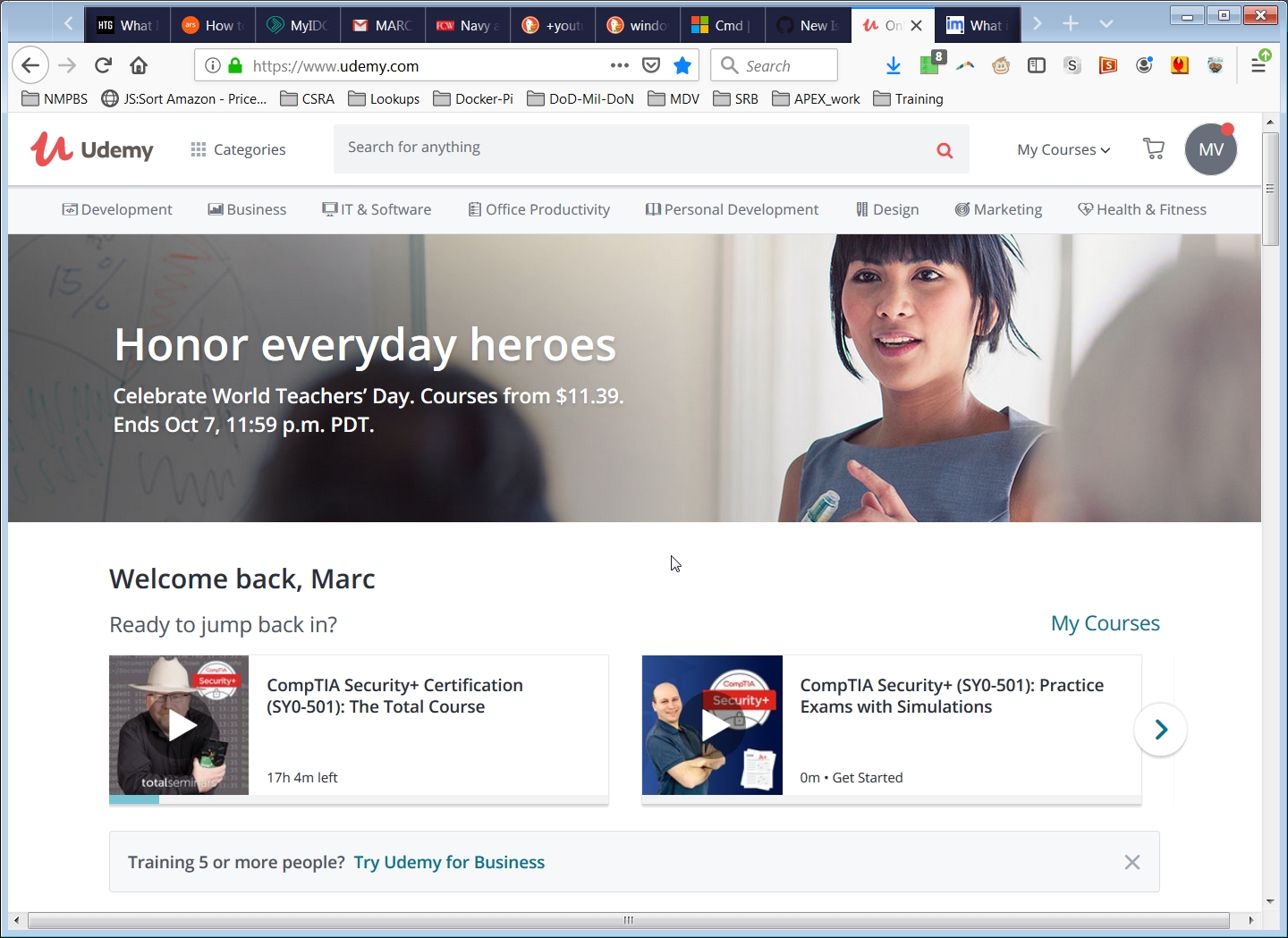Open the page actions three-dot menu
The image size is (1288, 938).
[620, 65]
